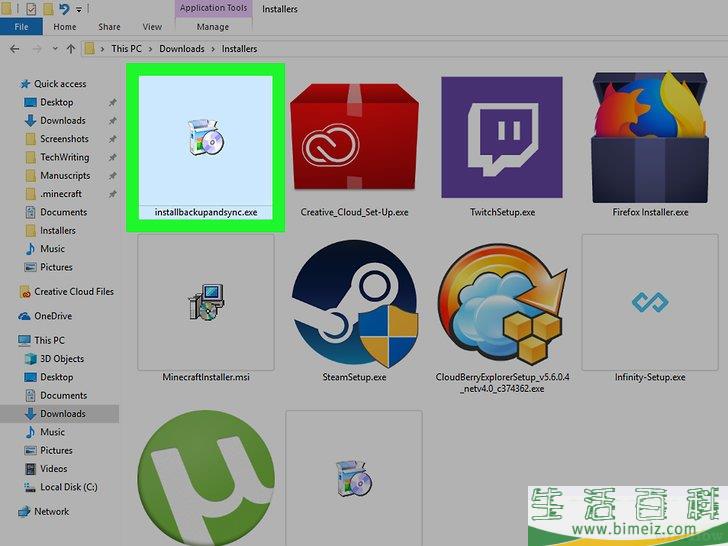Expand the chevron before This PC in address bar
Screen dimensions: 728x546
pos(102,49)
